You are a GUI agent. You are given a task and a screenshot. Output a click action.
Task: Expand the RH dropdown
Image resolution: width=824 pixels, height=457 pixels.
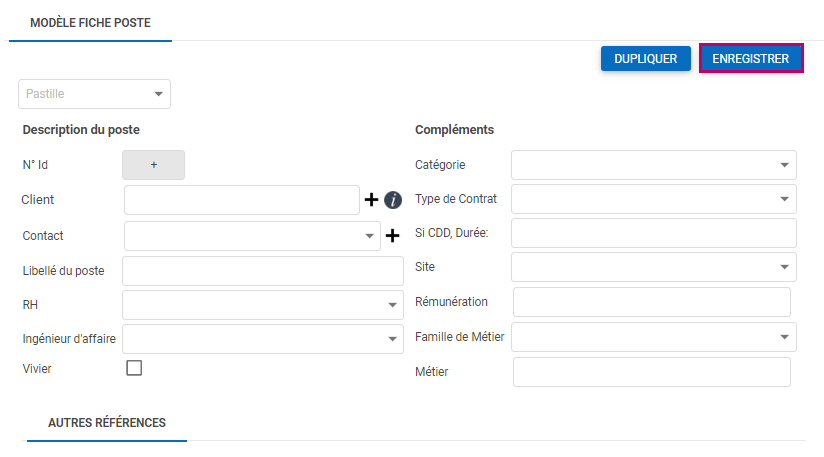pyautogui.click(x=262, y=305)
